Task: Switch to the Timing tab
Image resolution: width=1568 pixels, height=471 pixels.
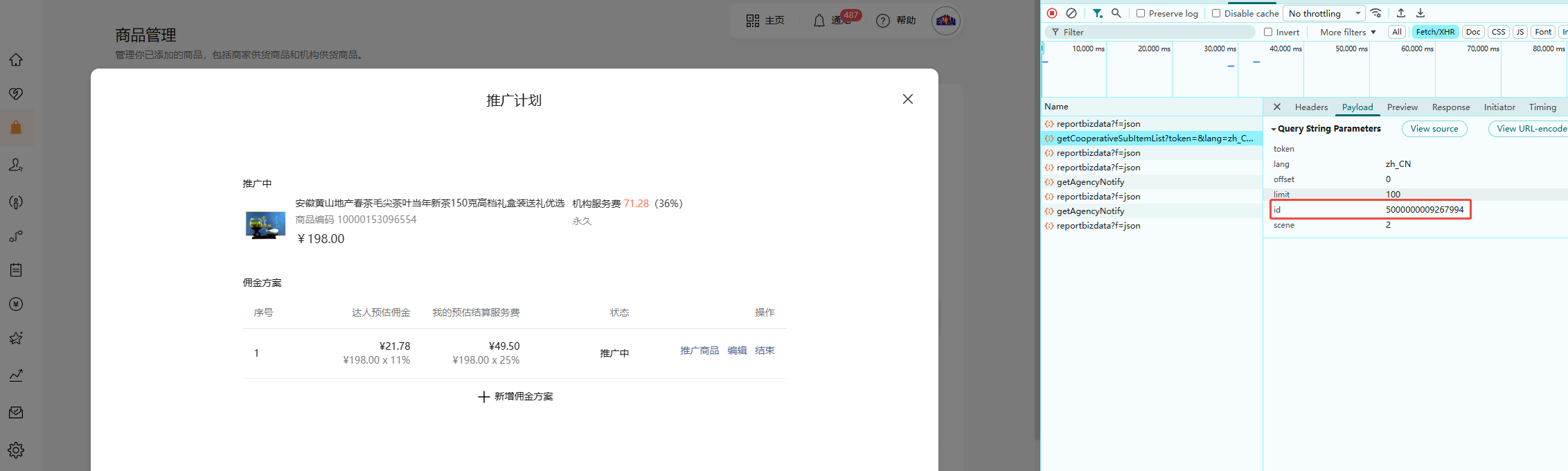Action: click(1542, 107)
